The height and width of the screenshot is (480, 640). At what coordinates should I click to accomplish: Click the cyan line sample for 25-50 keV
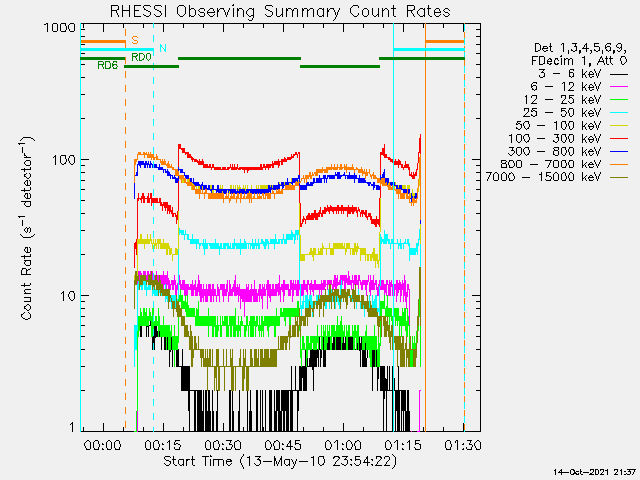tap(619, 113)
